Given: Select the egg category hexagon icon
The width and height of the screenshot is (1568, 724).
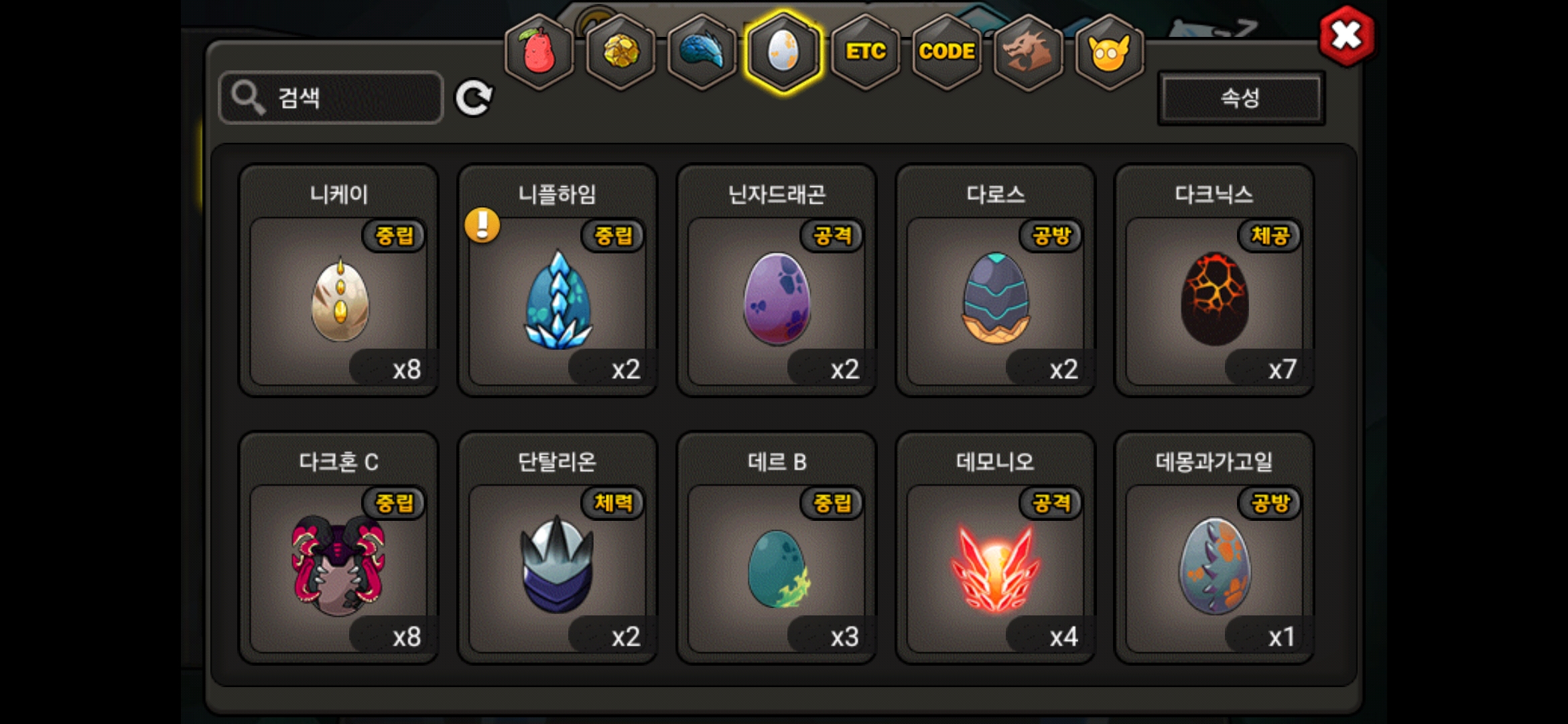Looking at the screenshot, I should point(783,52).
